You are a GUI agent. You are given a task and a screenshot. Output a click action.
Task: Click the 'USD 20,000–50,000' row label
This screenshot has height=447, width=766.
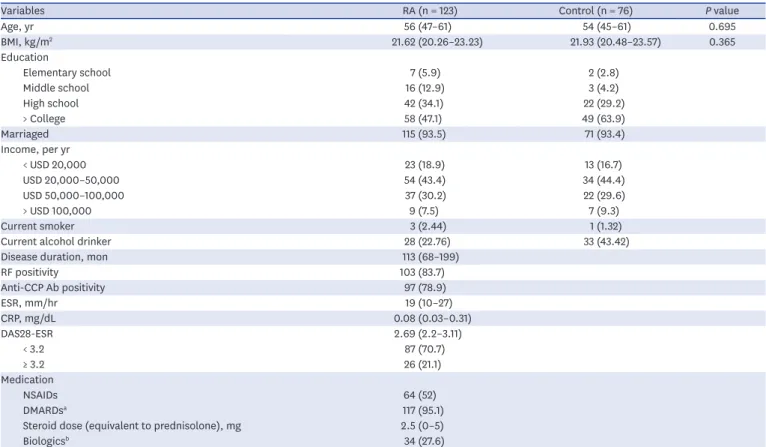(71, 180)
